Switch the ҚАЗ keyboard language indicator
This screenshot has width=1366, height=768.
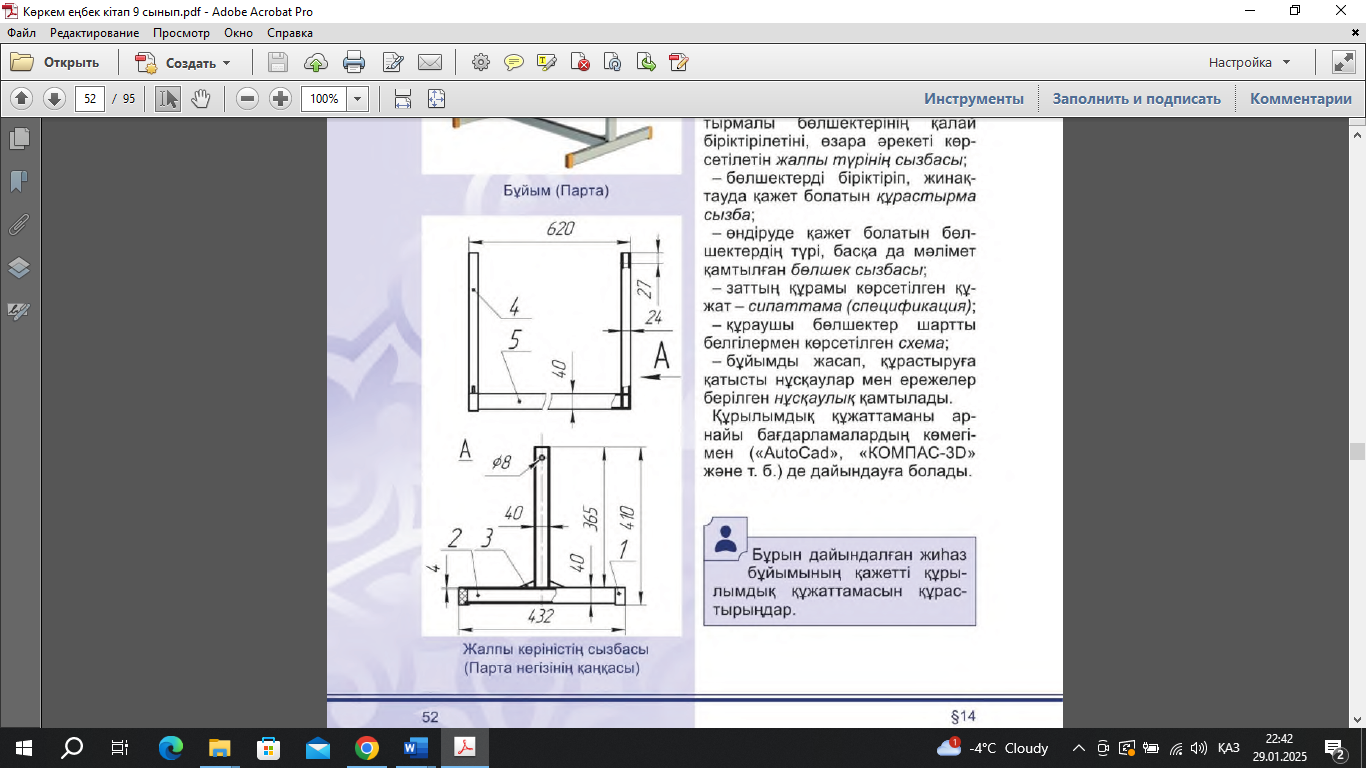pos(1229,747)
